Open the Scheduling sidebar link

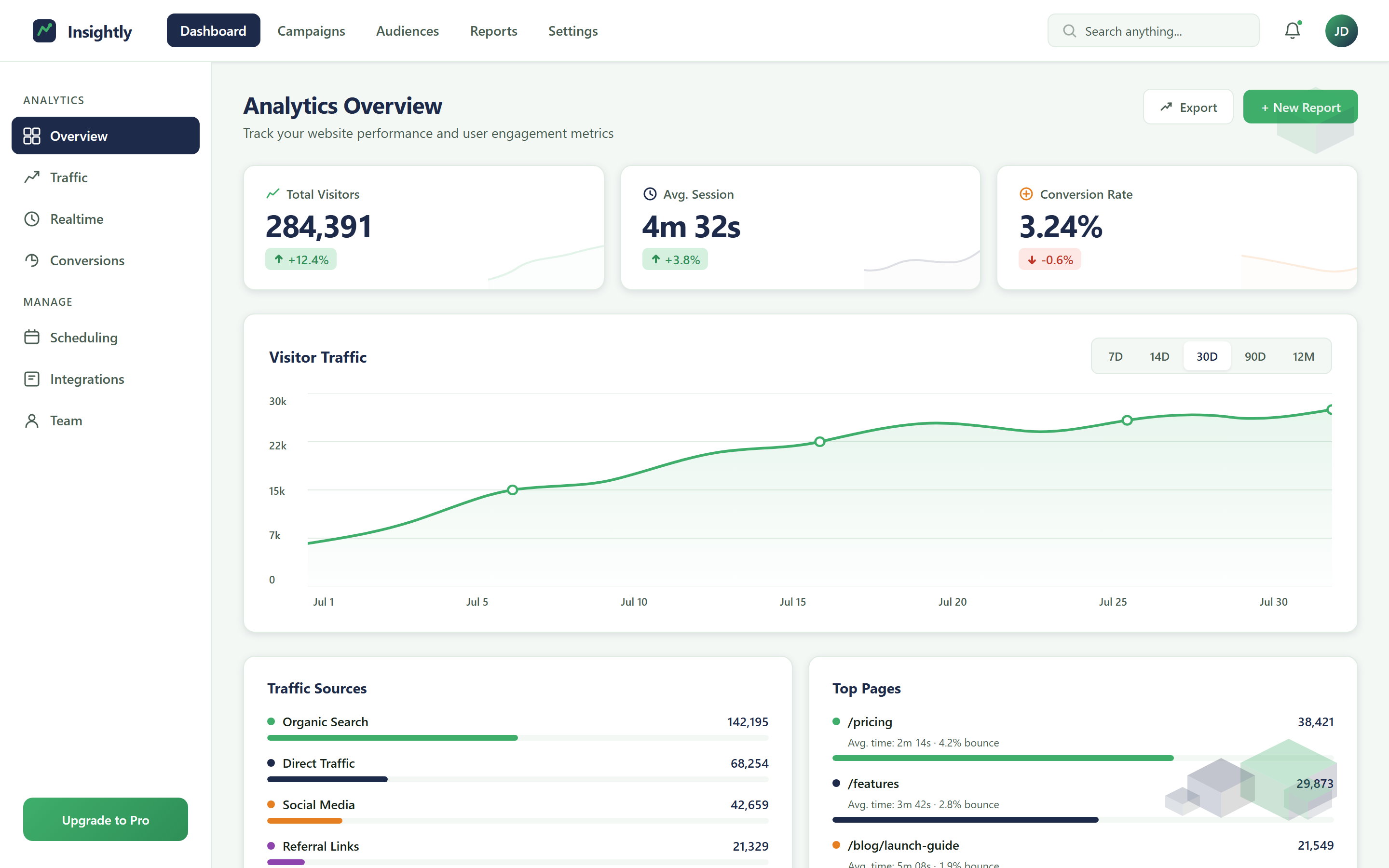[x=106, y=337]
